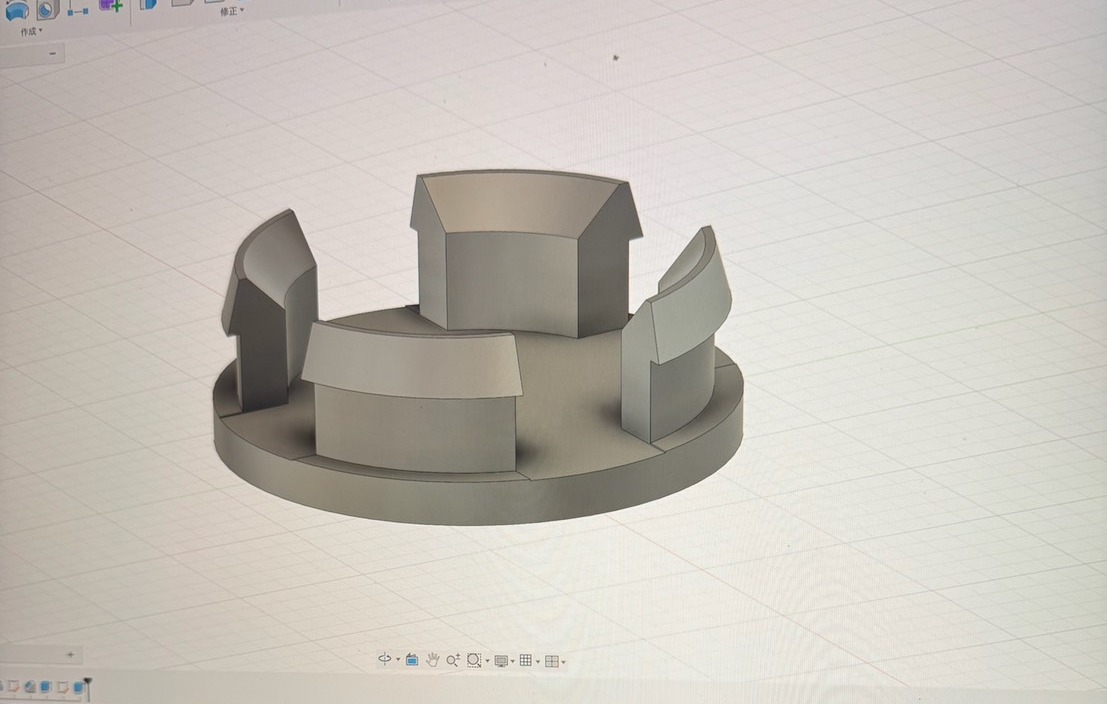The image size is (1107, 704).
Task: Click the Look At camera icon
Action: tap(412, 660)
